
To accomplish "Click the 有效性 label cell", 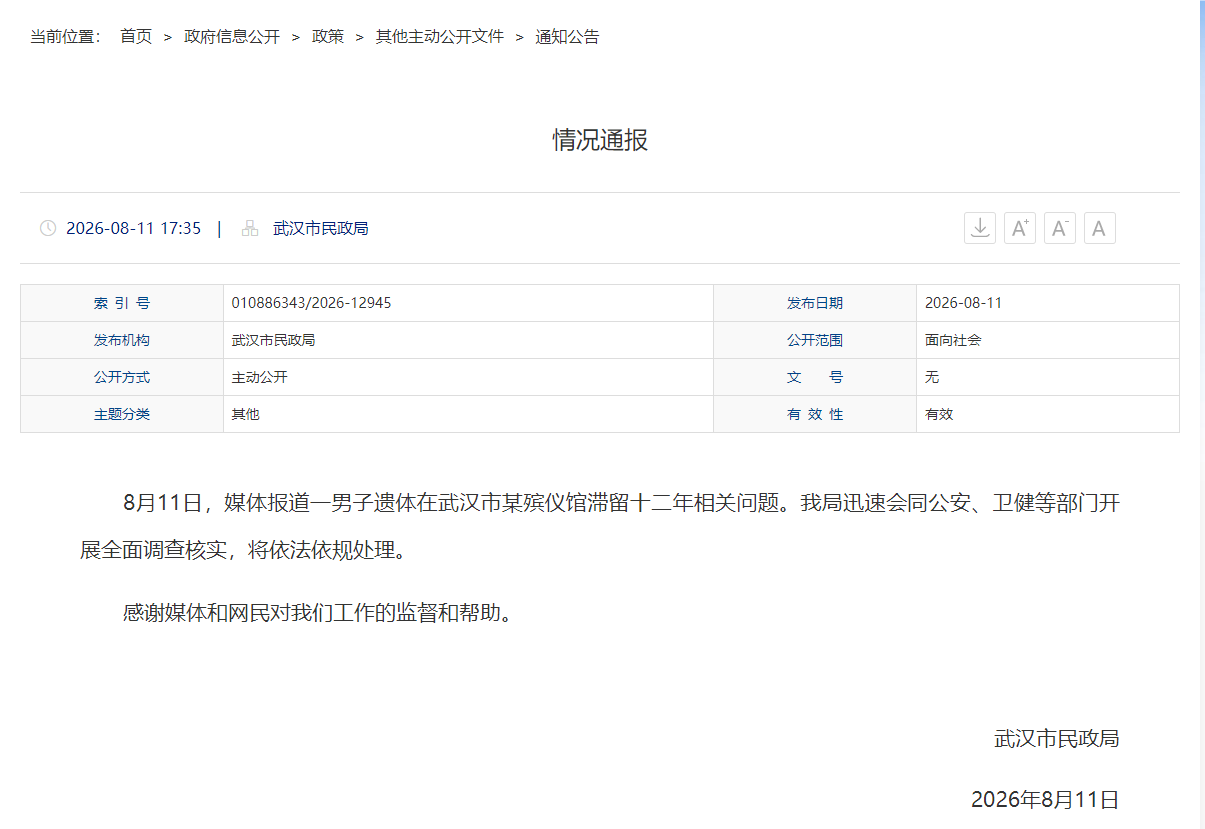I will coord(815,414).
